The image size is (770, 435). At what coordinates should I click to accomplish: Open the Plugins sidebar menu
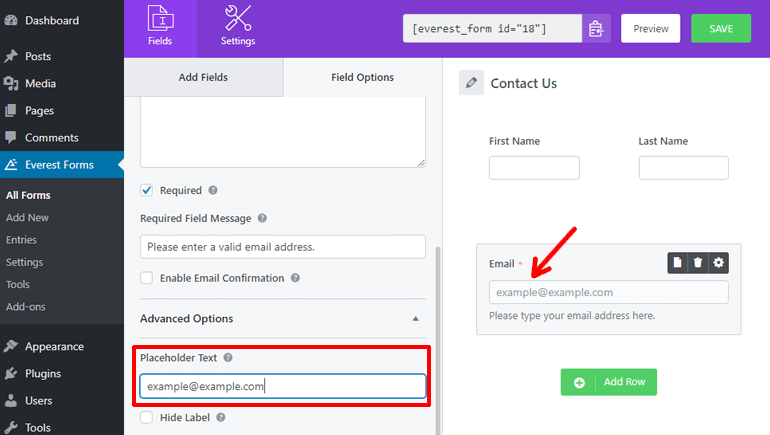pyautogui.click(x=43, y=374)
